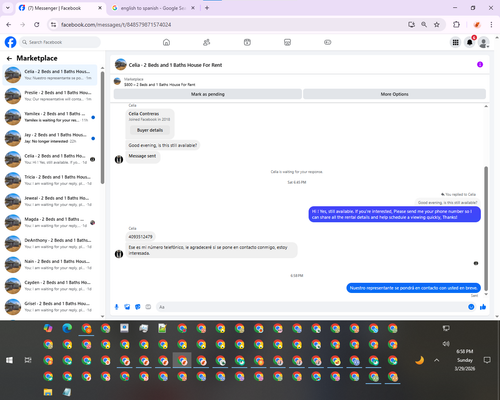Open Microsoft Edge from the taskbar
This screenshot has width=500, height=400.
pos(67,328)
